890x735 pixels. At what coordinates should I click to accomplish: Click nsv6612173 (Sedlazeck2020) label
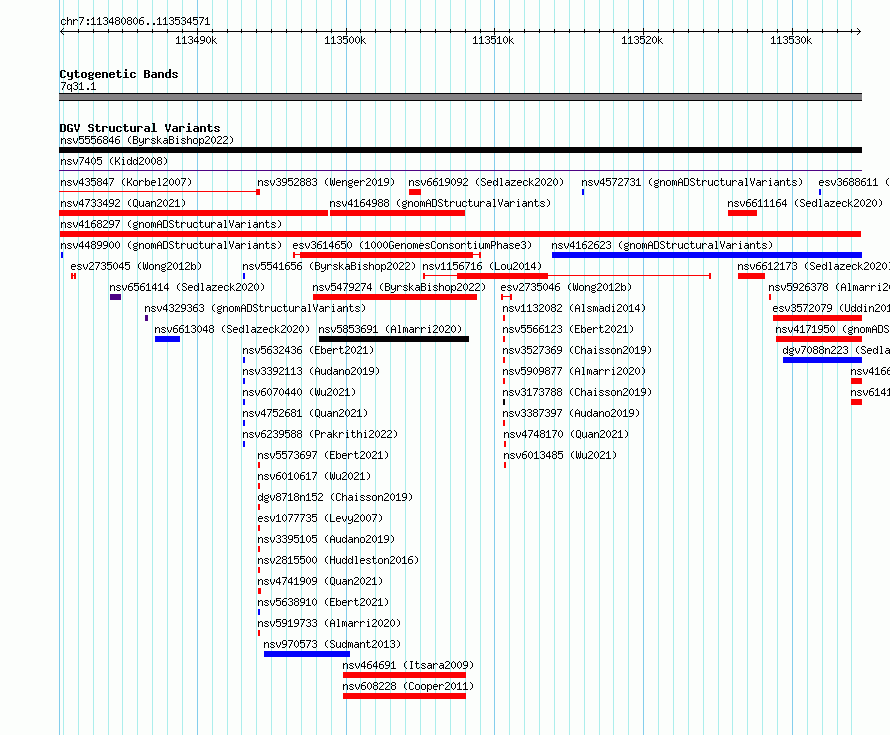tap(813, 266)
